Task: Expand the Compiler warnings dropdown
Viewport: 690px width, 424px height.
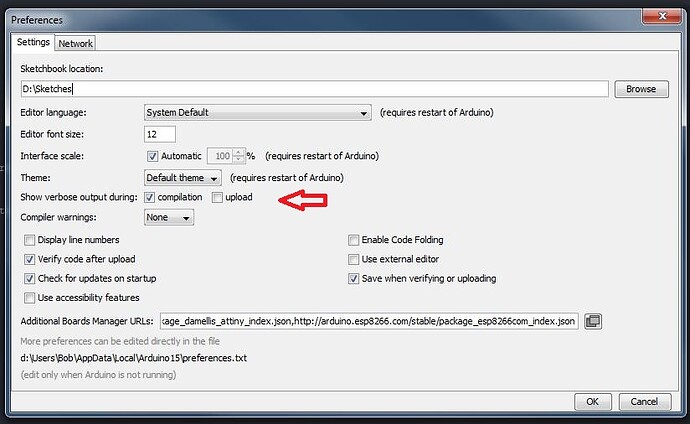Action: click(169, 218)
